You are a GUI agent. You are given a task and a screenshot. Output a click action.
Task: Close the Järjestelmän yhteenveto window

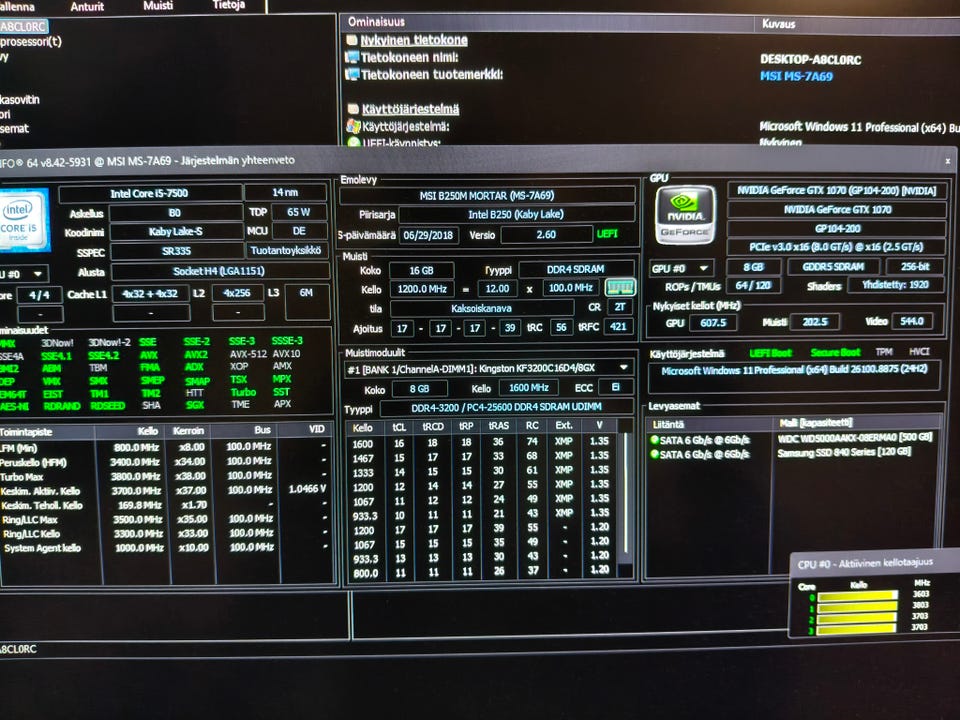947,161
